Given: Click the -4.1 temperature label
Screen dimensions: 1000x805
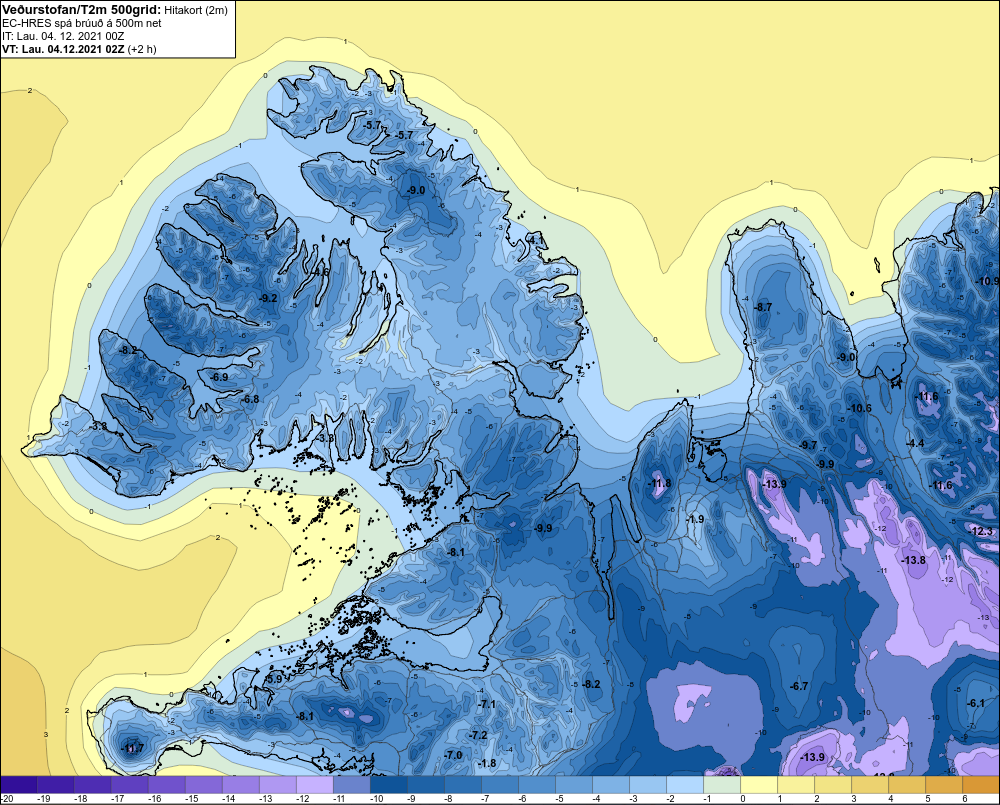Looking at the screenshot, I should pyautogui.click(x=536, y=240).
